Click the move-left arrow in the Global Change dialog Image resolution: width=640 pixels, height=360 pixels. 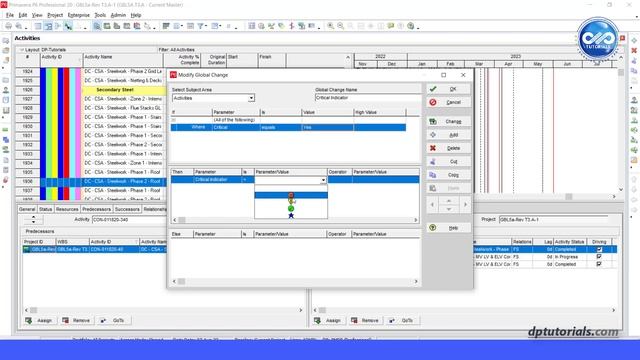433,204
